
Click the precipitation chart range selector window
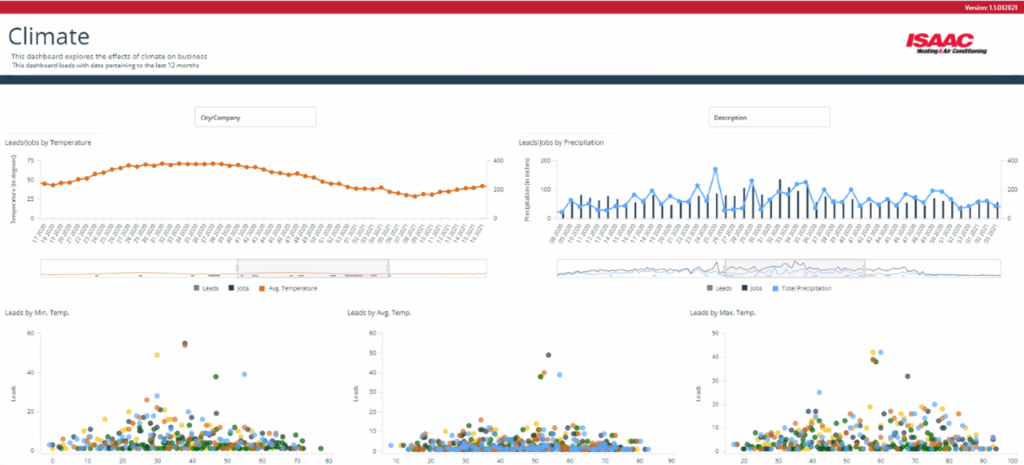coord(795,268)
